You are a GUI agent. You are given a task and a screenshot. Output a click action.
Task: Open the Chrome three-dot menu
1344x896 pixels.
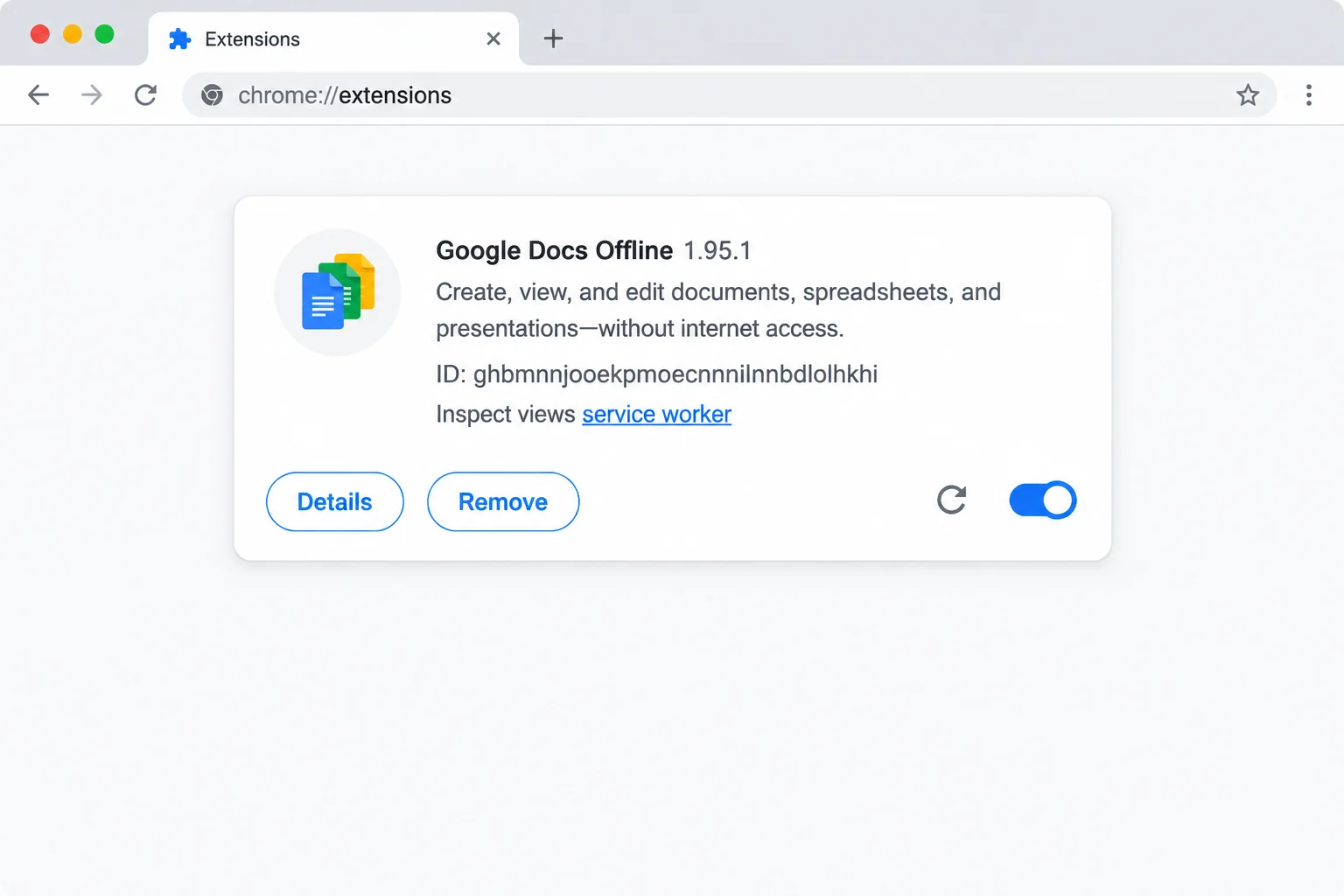tap(1309, 94)
